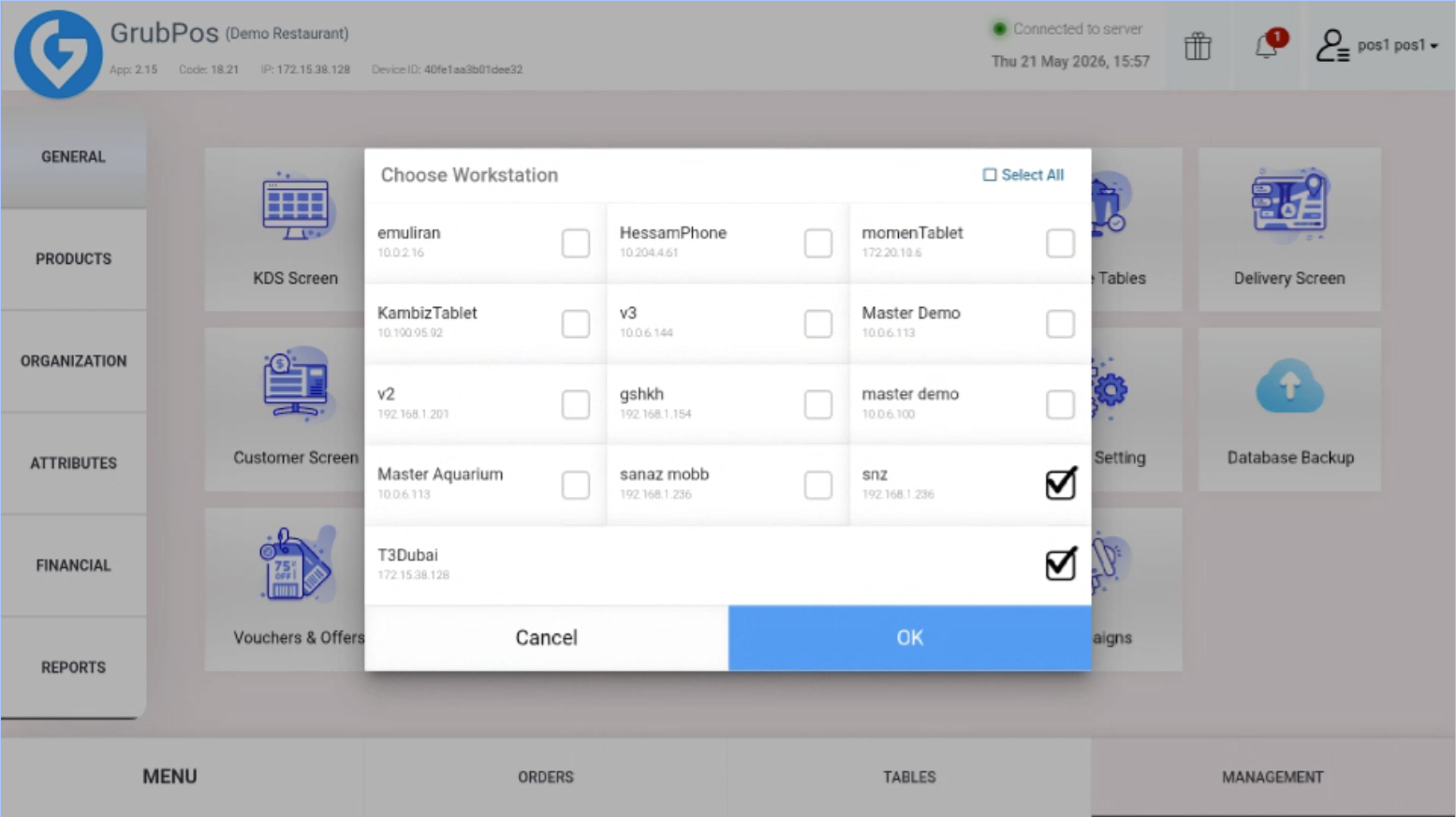This screenshot has width=1456, height=817.
Task: Uncheck the snz workstation checkbox
Action: 1060,483
